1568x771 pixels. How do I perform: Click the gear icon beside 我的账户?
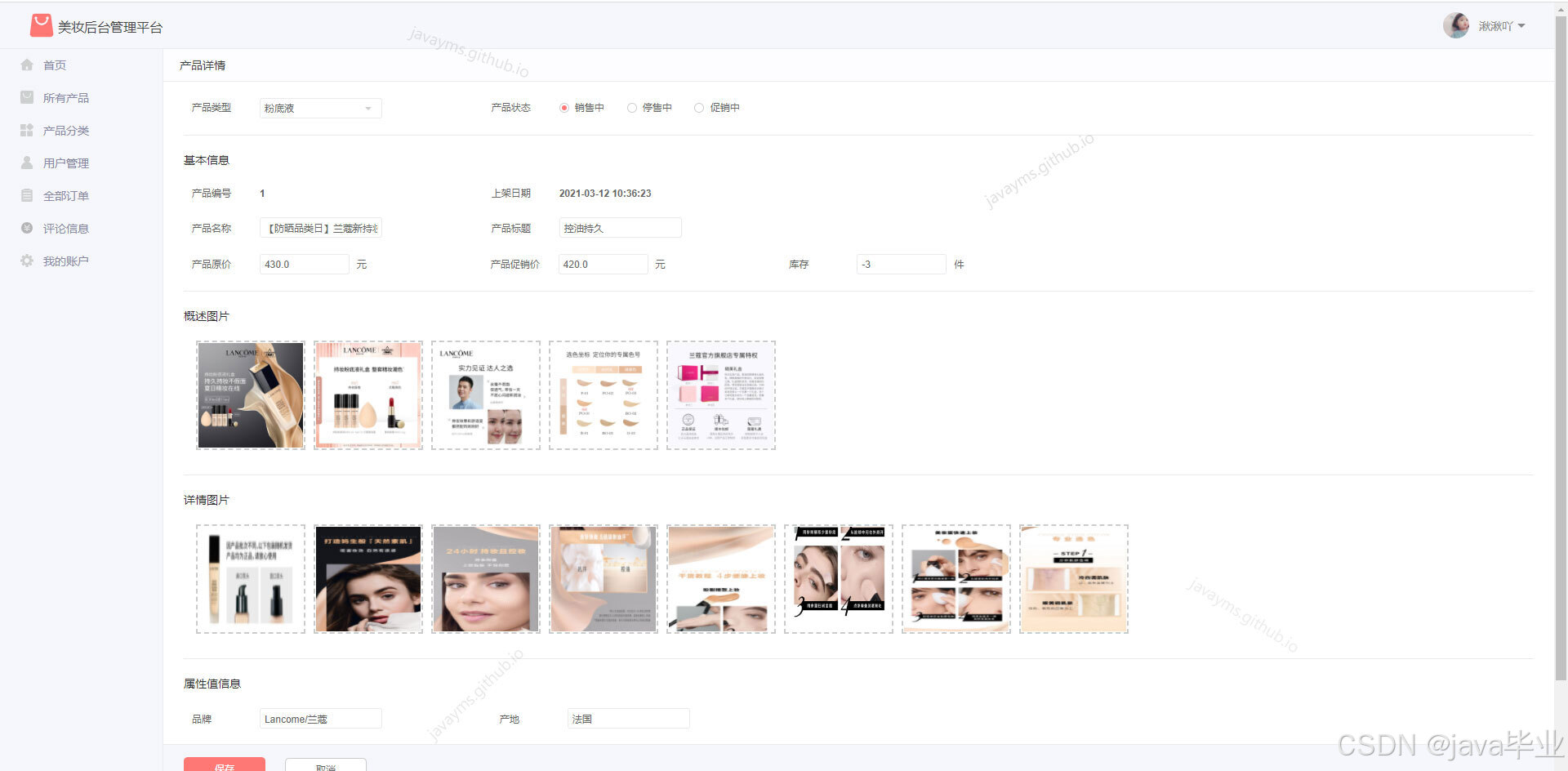pos(27,261)
